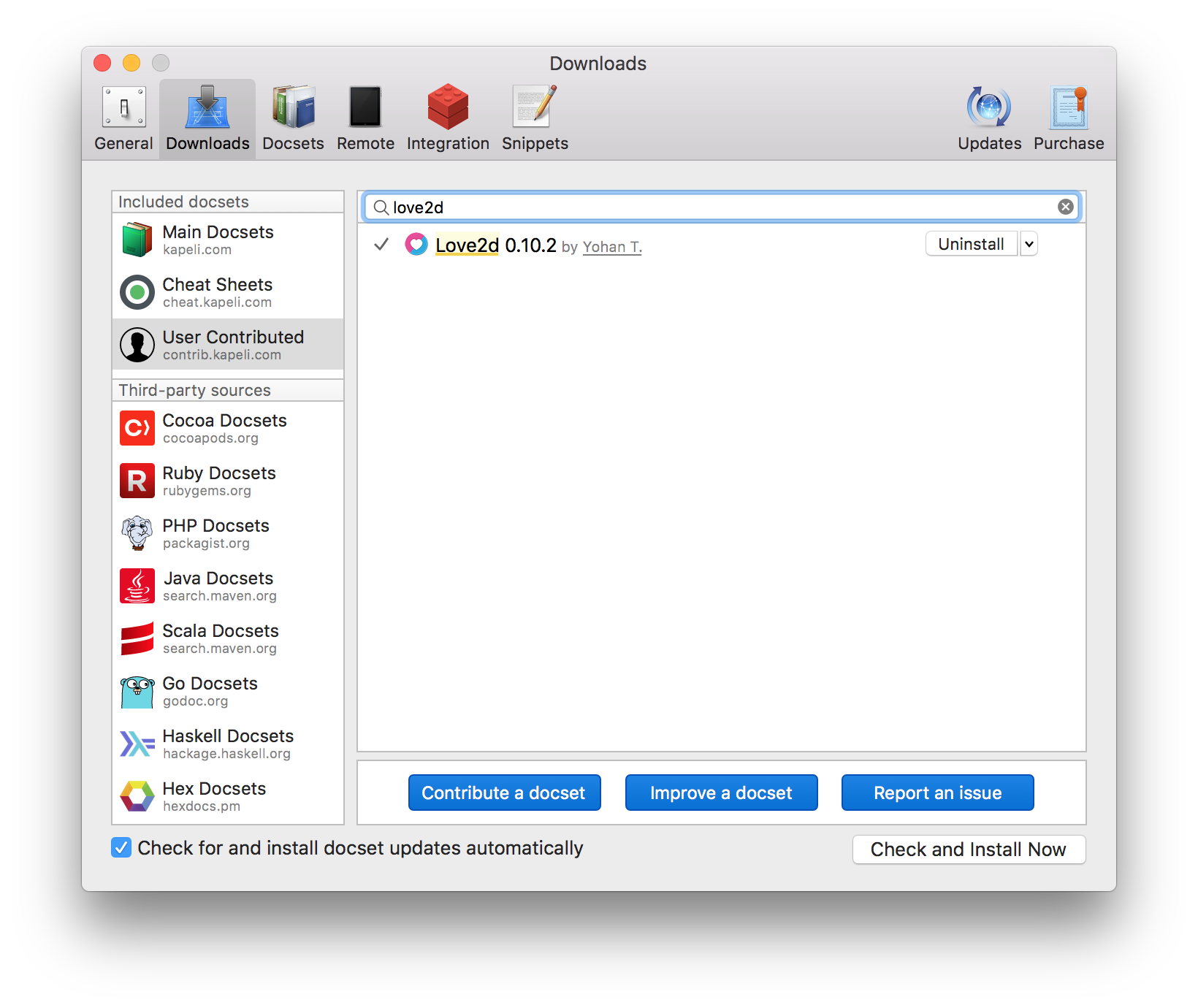The image size is (1198, 1008).
Task: Select the Scala Docsets red icon
Action: 137,638
